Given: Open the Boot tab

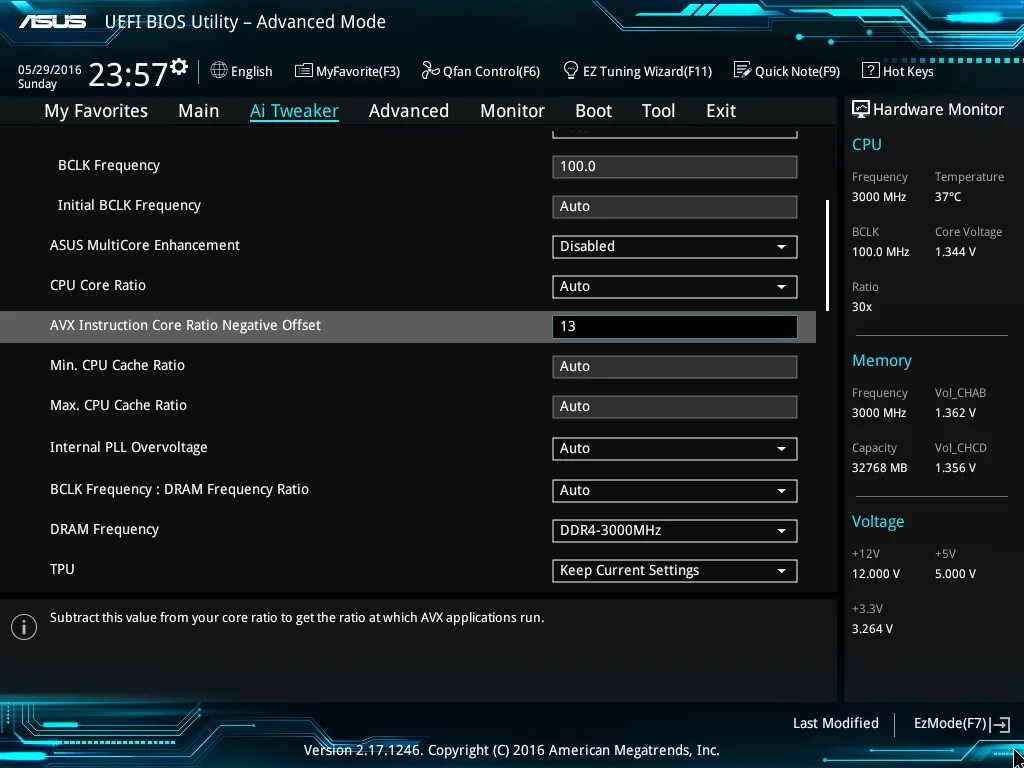Looking at the screenshot, I should click(593, 110).
